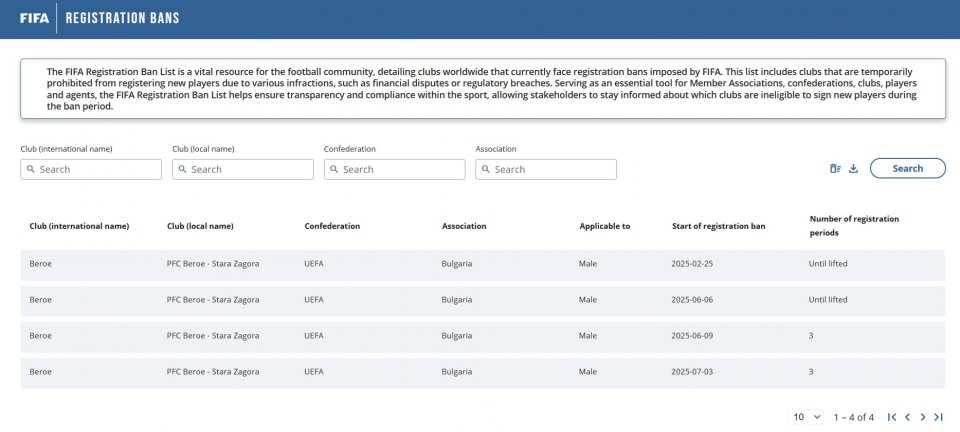Click the REGISTRATION BANS header title
This screenshot has width=960, height=432.
[122, 18]
